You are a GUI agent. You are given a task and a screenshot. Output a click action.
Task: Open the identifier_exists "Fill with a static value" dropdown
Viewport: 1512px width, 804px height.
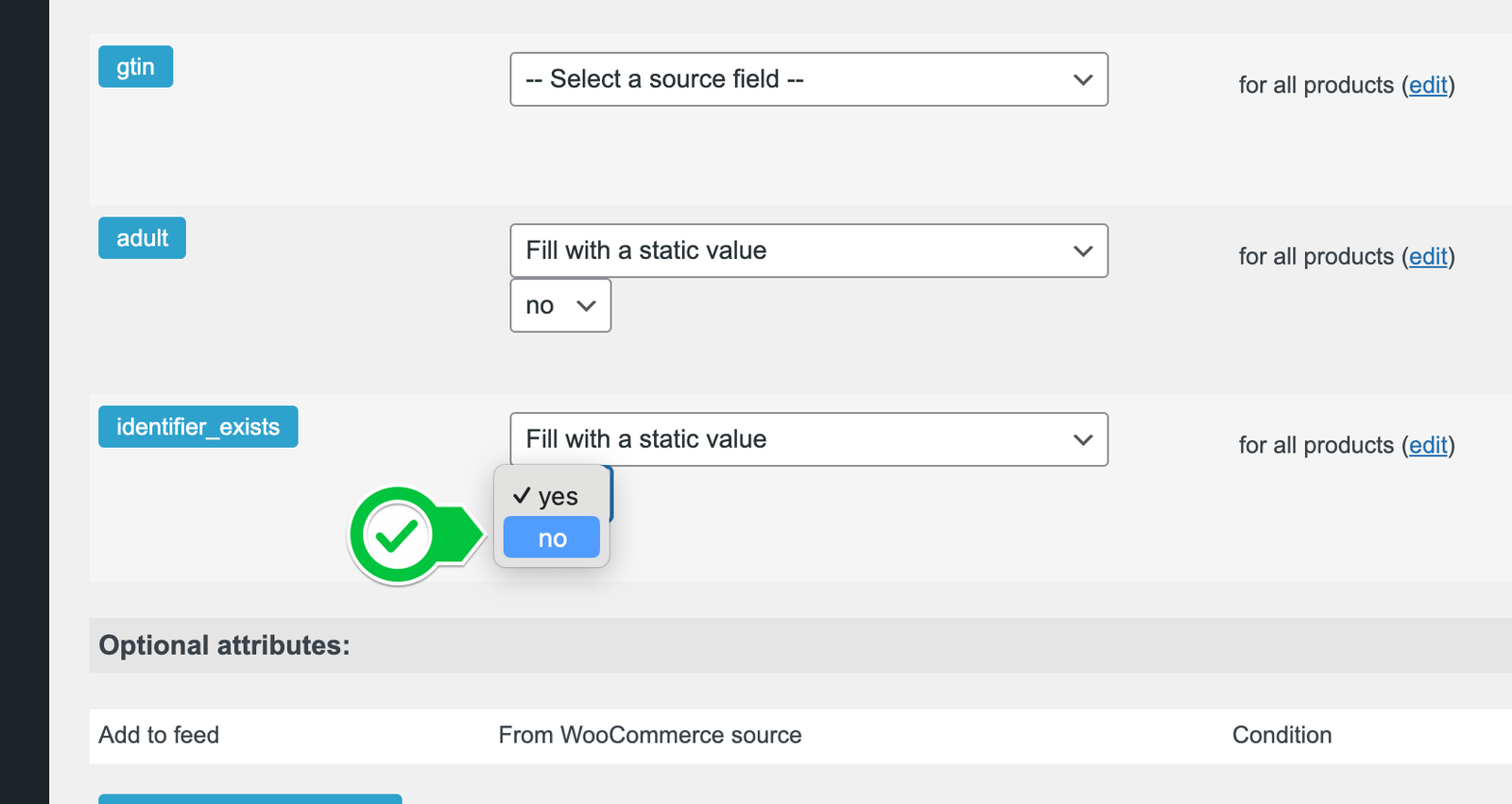(809, 439)
